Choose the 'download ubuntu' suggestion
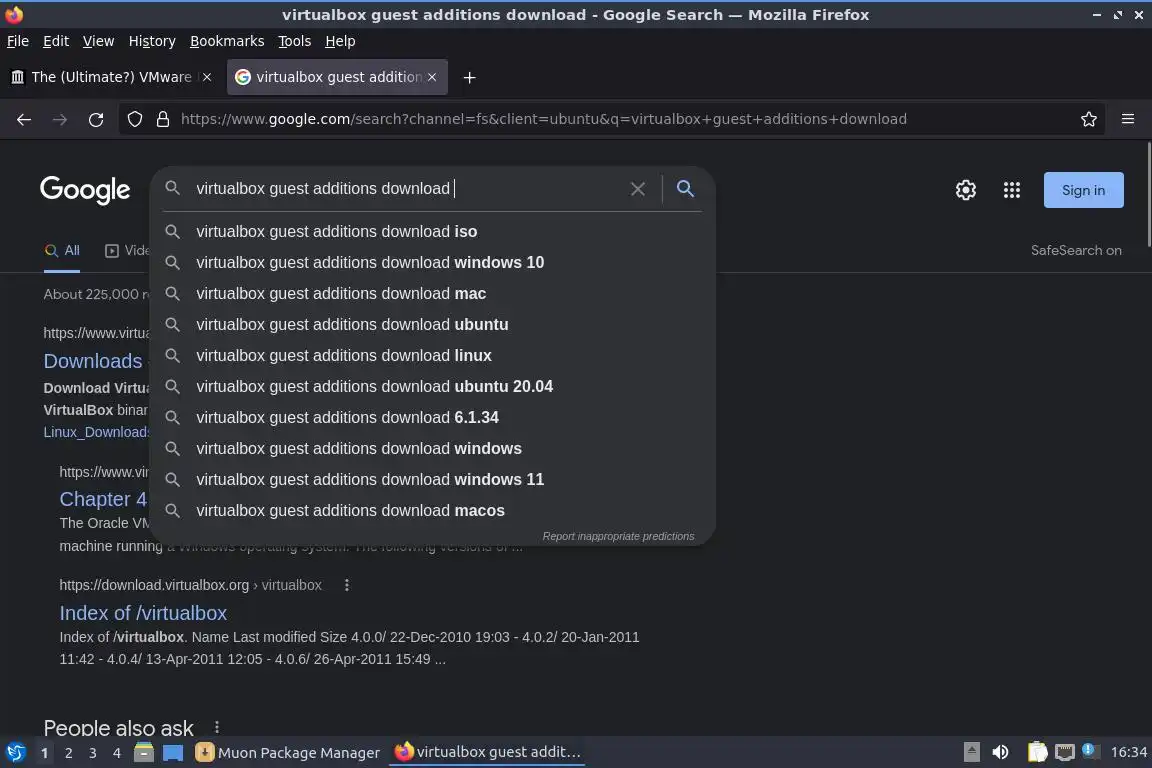Image resolution: width=1152 pixels, height=768 pixels. click(432, 324)
